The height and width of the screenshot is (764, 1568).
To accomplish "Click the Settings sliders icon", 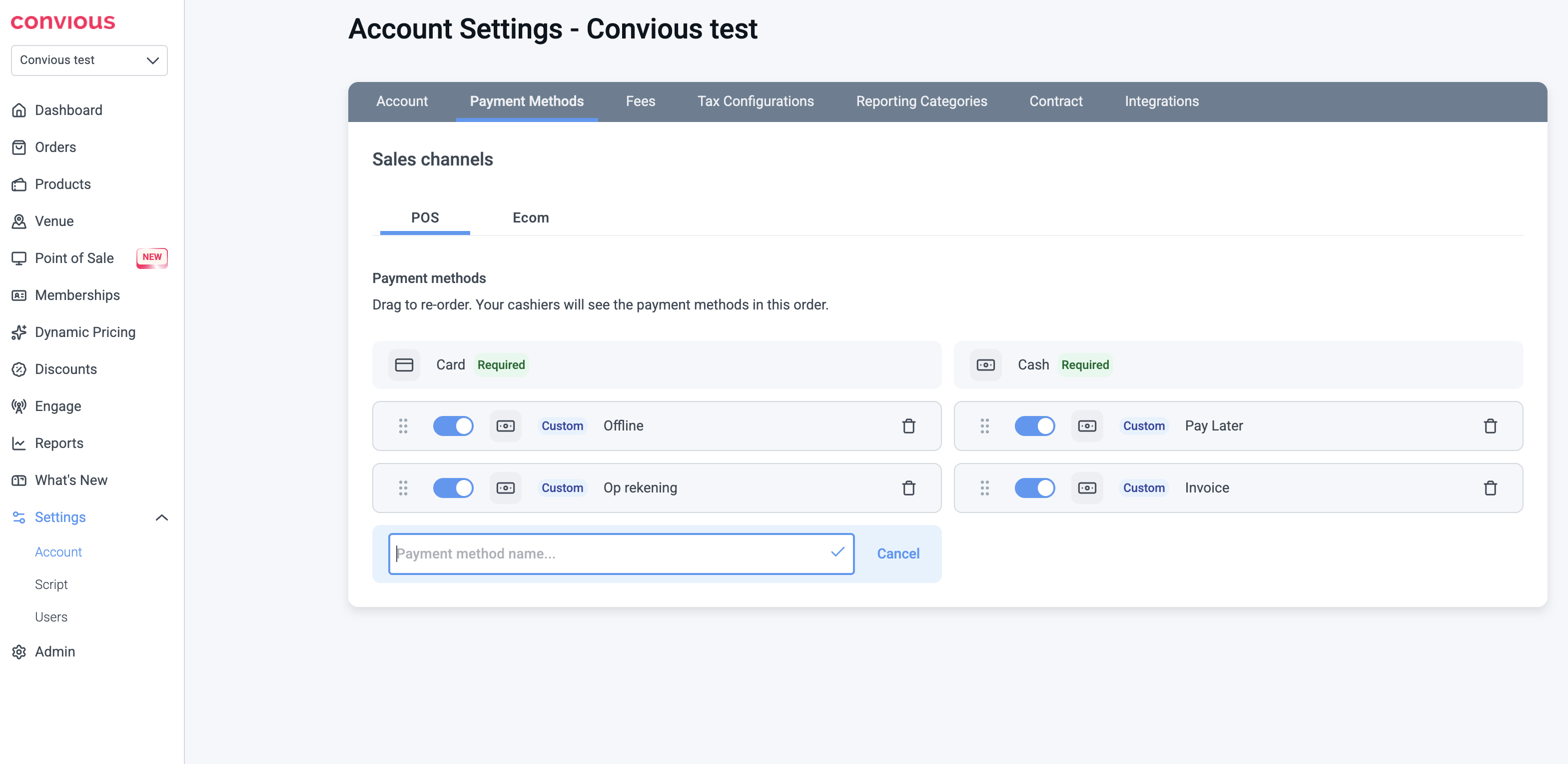I will (19, 517).
